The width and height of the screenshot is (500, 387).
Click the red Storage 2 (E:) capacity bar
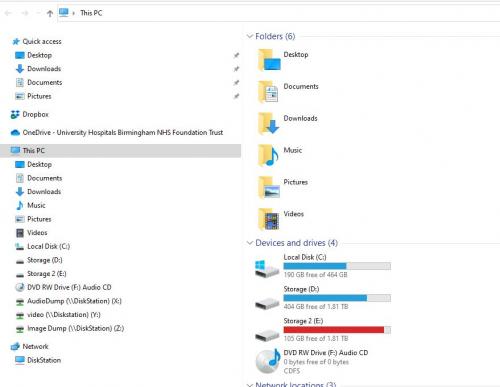(x=337, y=330)
